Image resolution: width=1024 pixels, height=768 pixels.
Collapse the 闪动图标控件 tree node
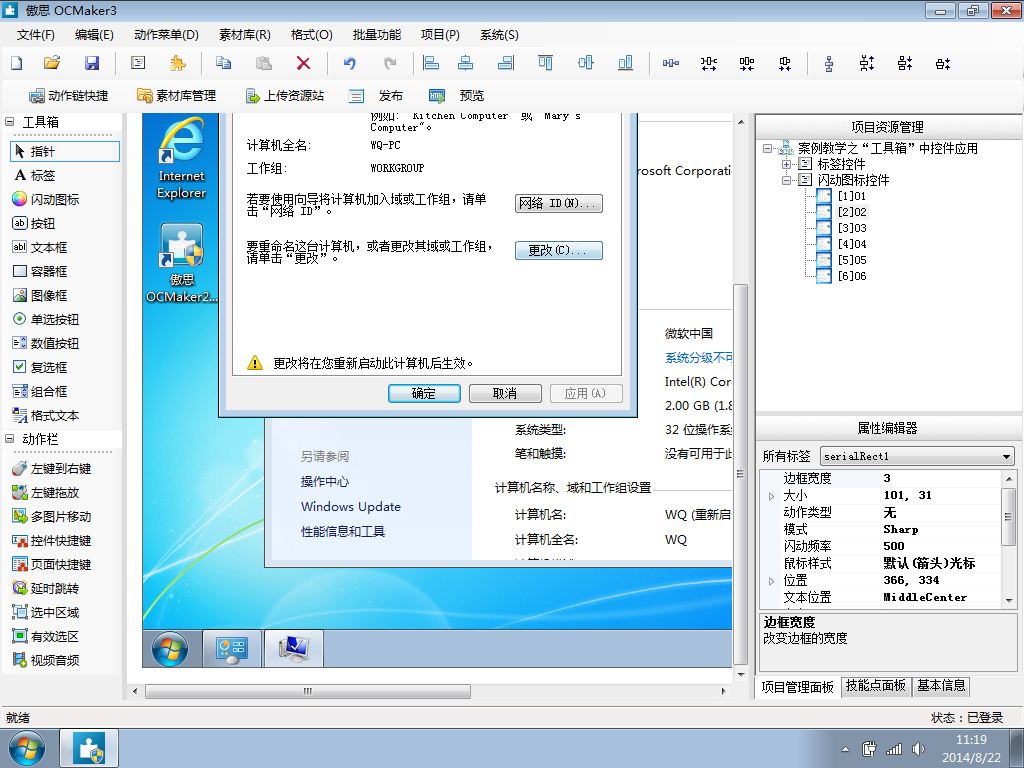click(x=787, y=180)
